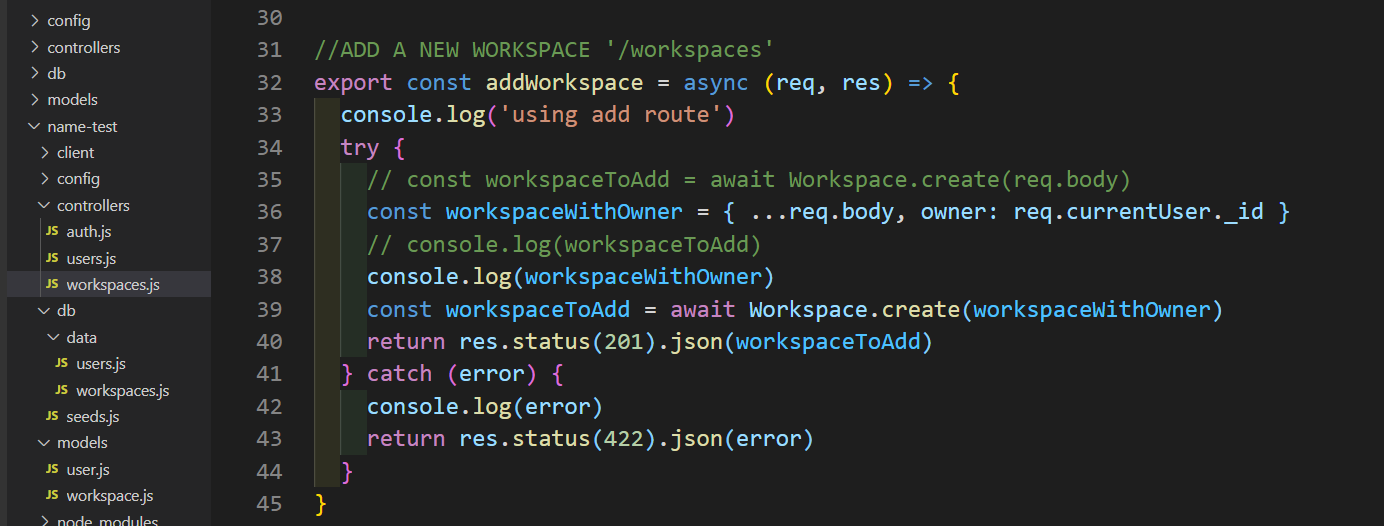The height and width of the screenshot is (526, 1384).
Task: Expand the config chevron inside name-test
Action: (44, 179)
